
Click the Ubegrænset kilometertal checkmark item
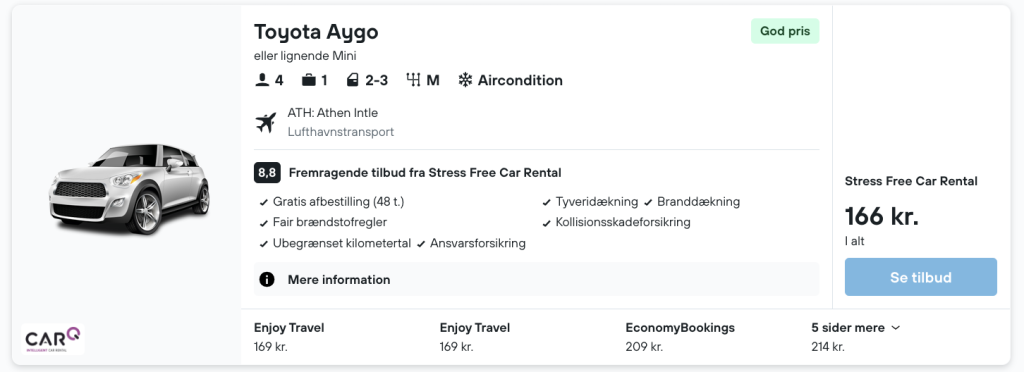tap(335, 243)
